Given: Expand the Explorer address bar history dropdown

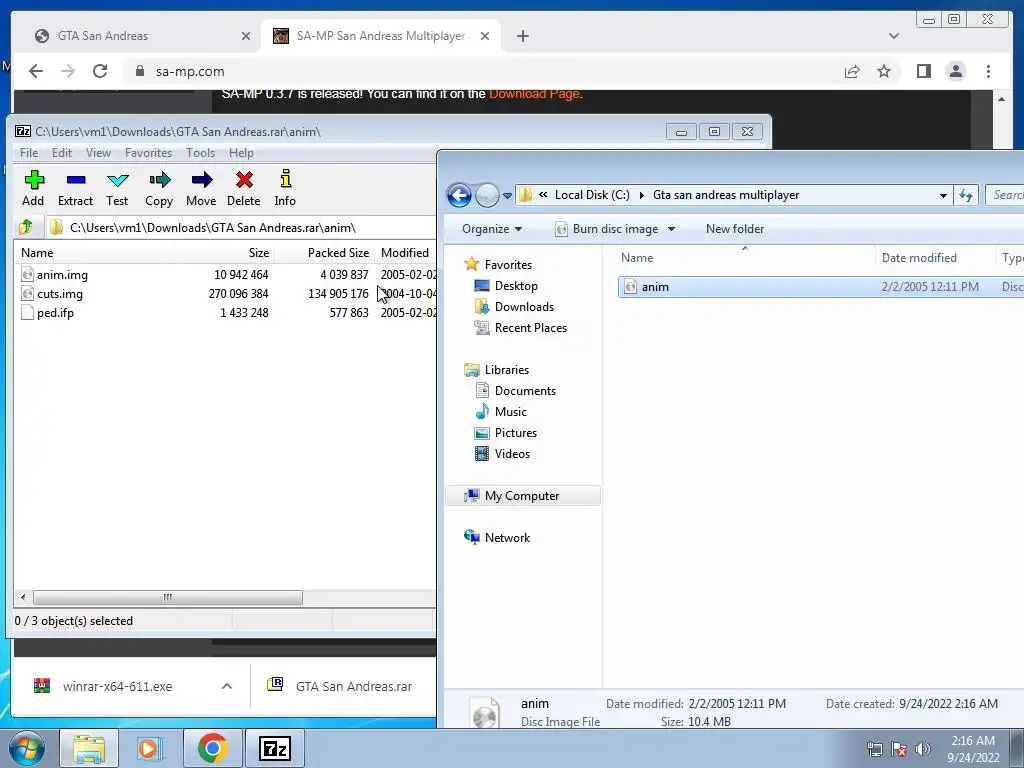Looking at the screenshot, I should click(943, 195).
